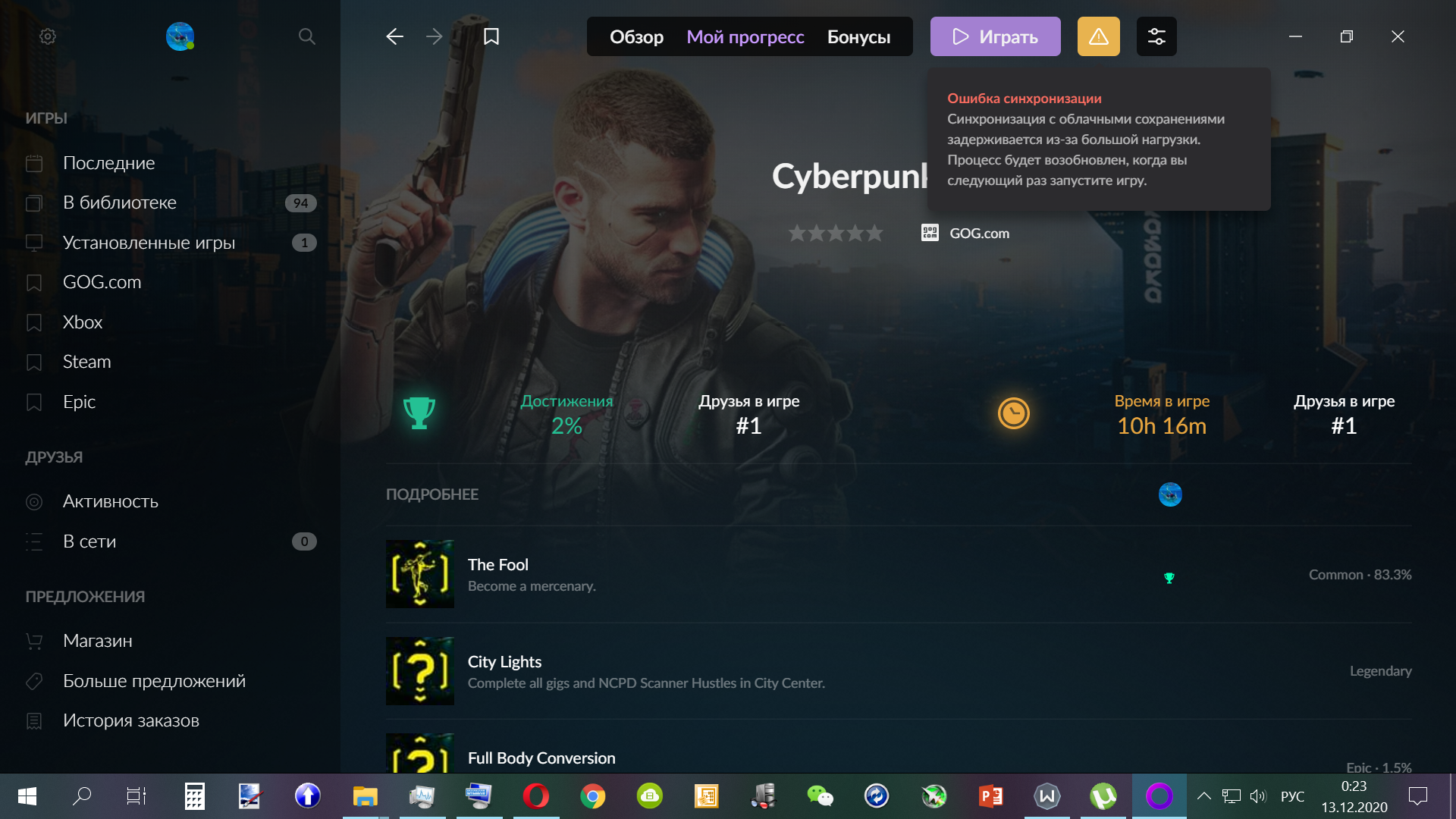This screenshot has height=819, width=1456.
Task: Open The Fool achievement thumbnail
Action: click(419, 574)
